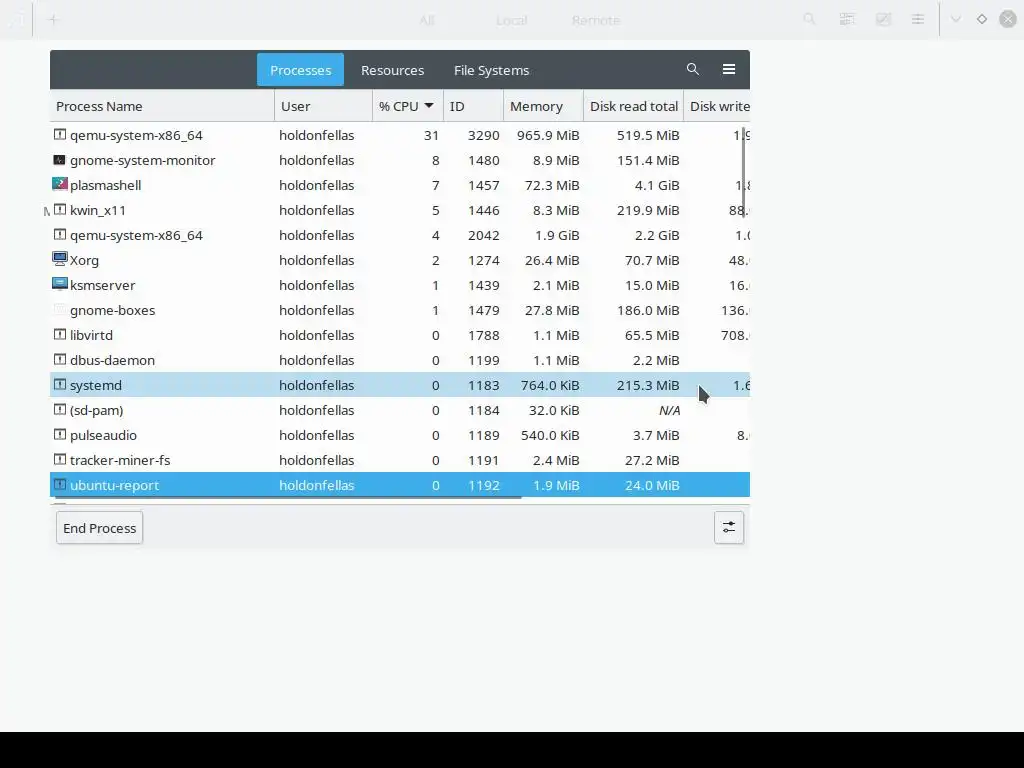1024x768 pixels.
Task: Toggle sort order on % CPU column
Action: (x=408, y=106)
